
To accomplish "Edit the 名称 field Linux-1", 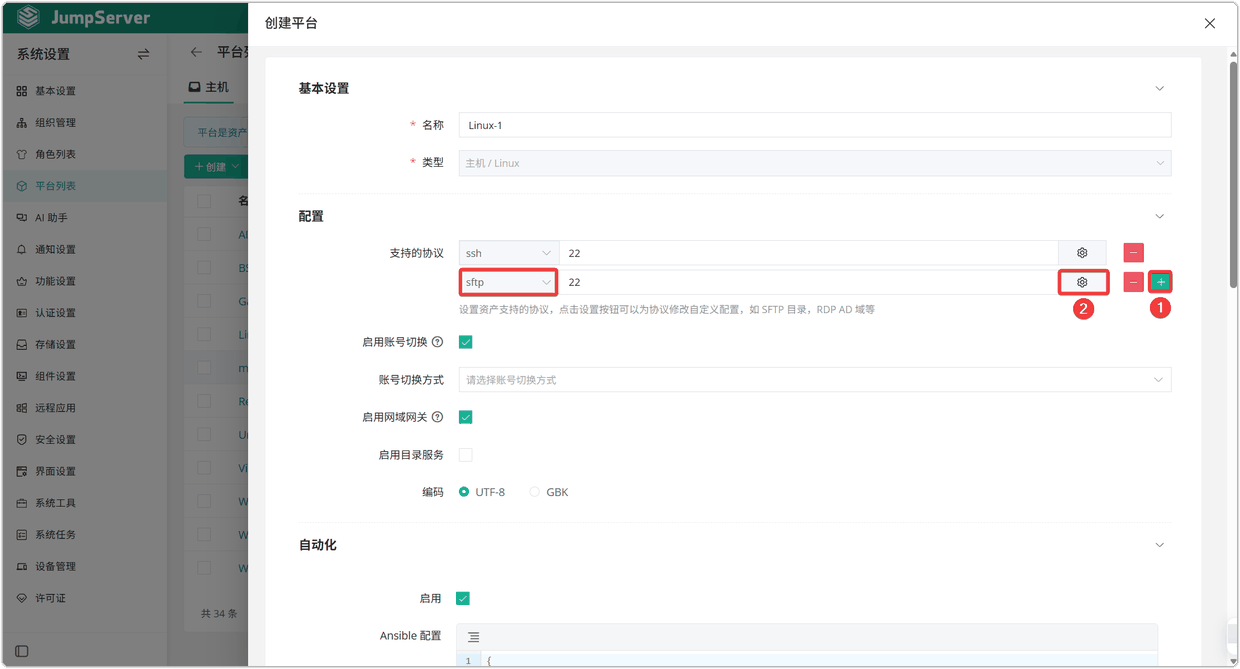I will [x=815, y=125].
